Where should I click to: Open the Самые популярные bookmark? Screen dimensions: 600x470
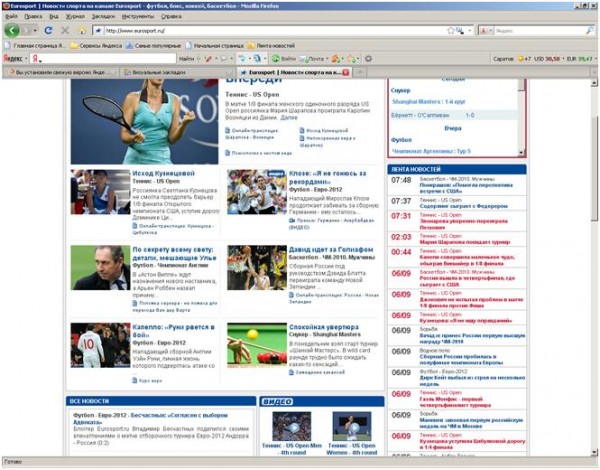[153, 46]
